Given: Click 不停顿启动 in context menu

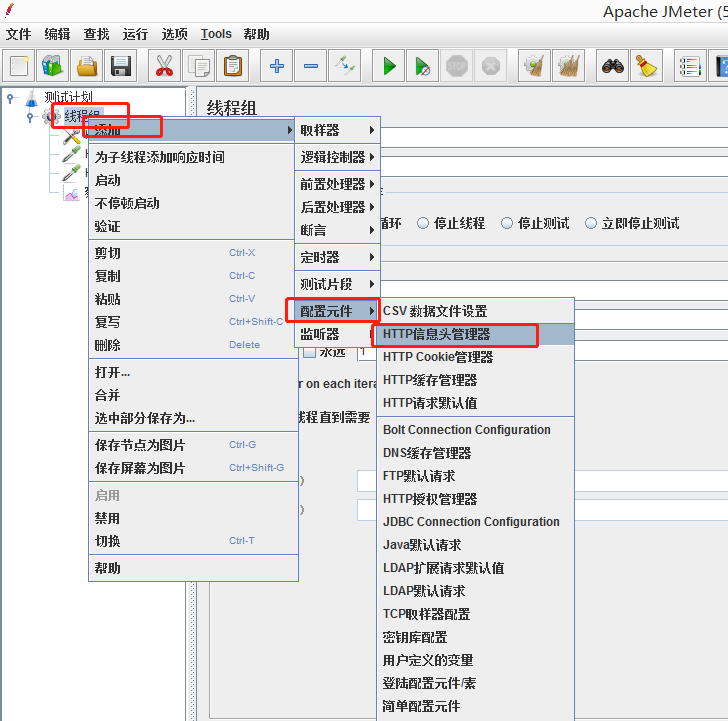Looking at the screenshot, I should click(193, 203).
